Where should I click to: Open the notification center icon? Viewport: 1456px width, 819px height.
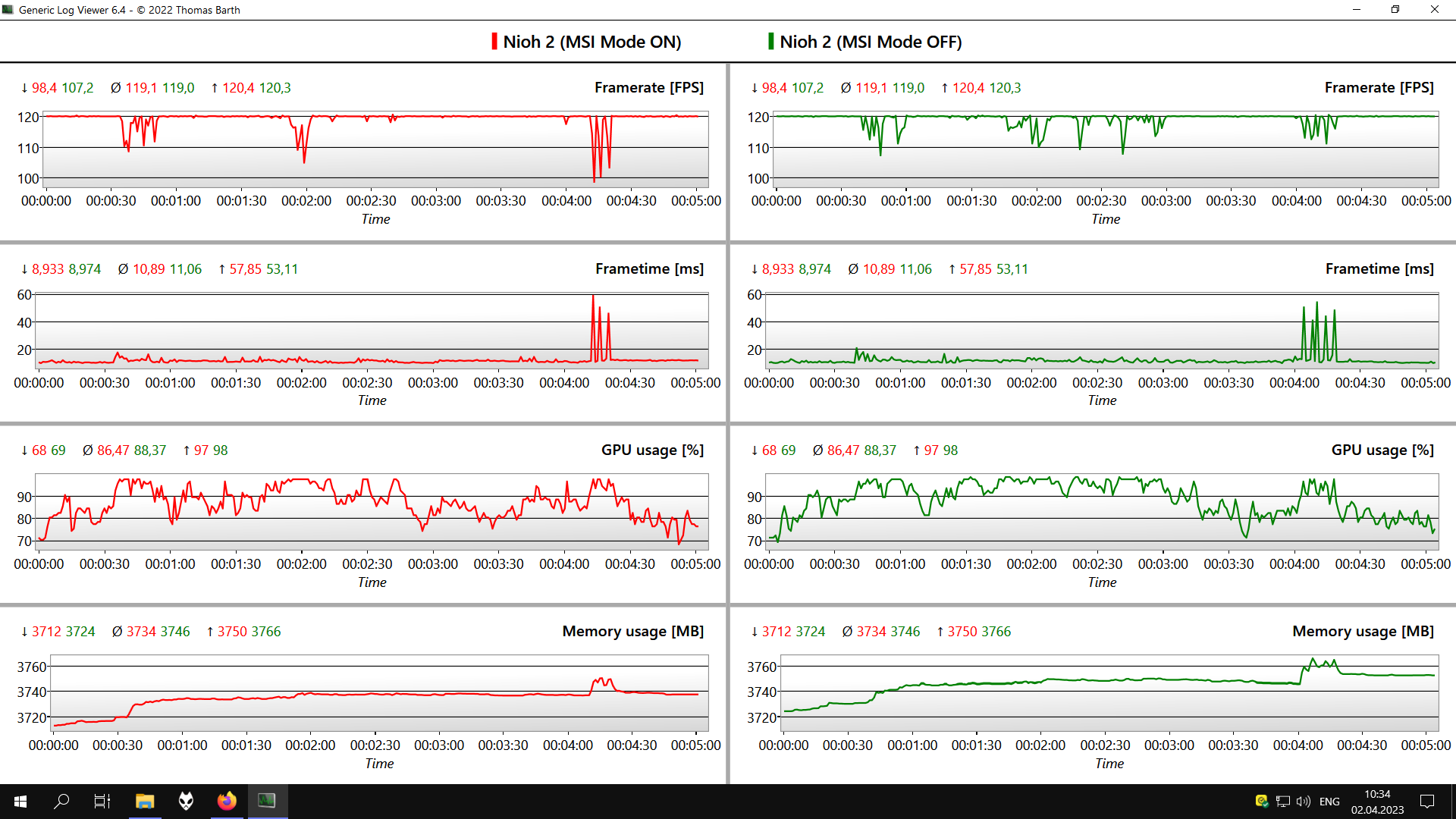(x=1427, y=802)
